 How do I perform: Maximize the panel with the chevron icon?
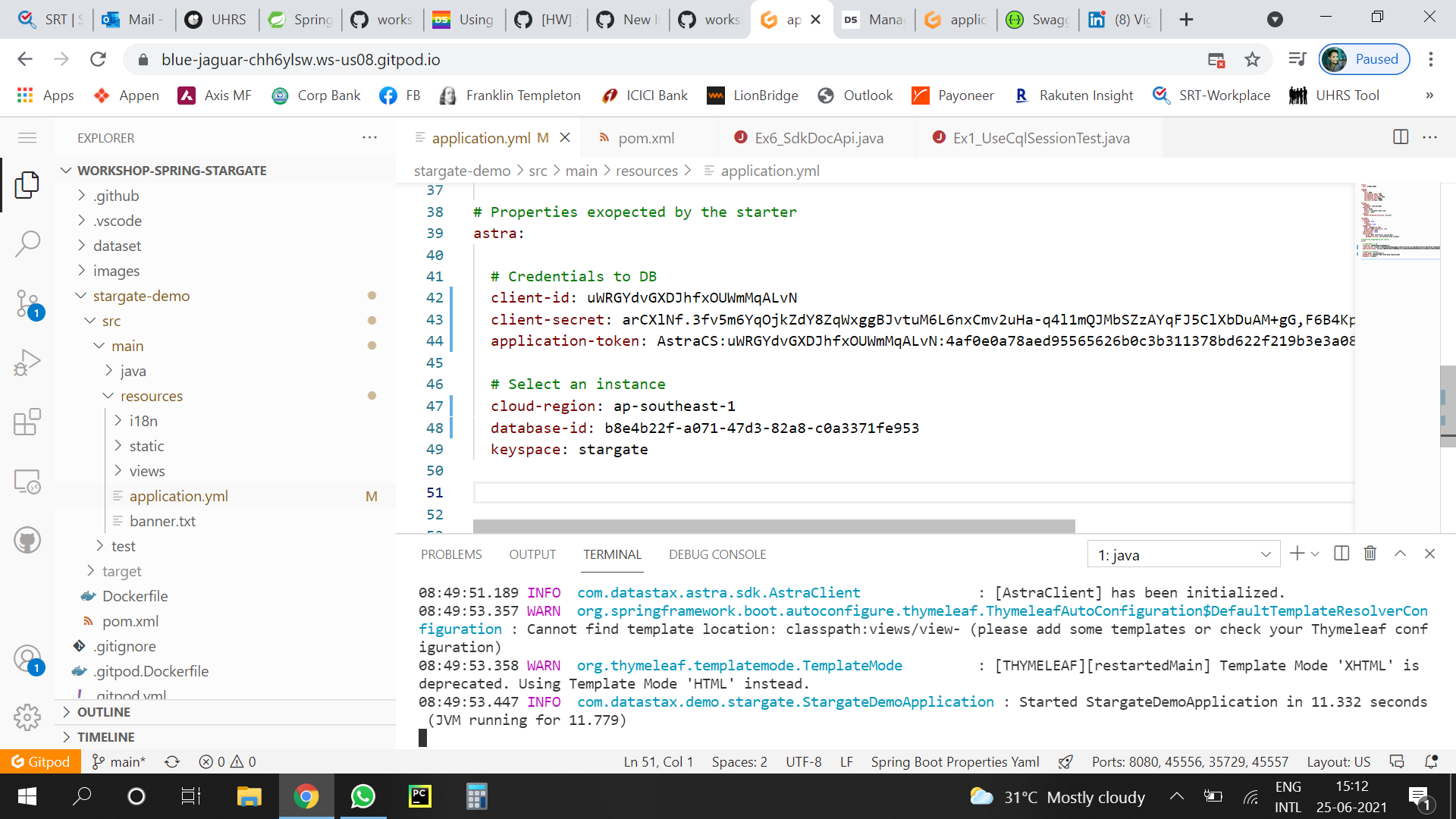coord(1399,554)
